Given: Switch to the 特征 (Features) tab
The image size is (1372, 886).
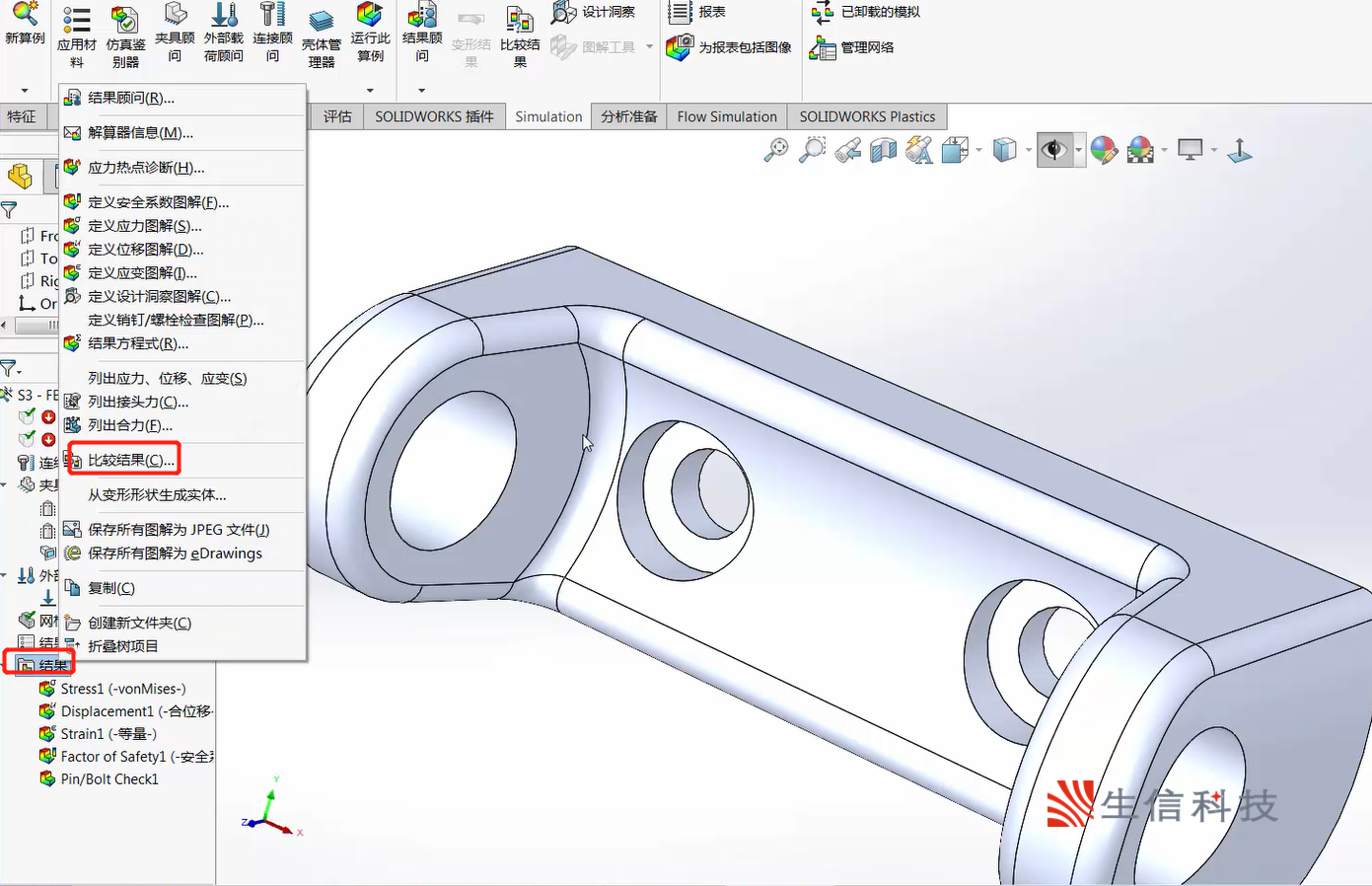Looking at the screenshot, I should click(22, 116).
